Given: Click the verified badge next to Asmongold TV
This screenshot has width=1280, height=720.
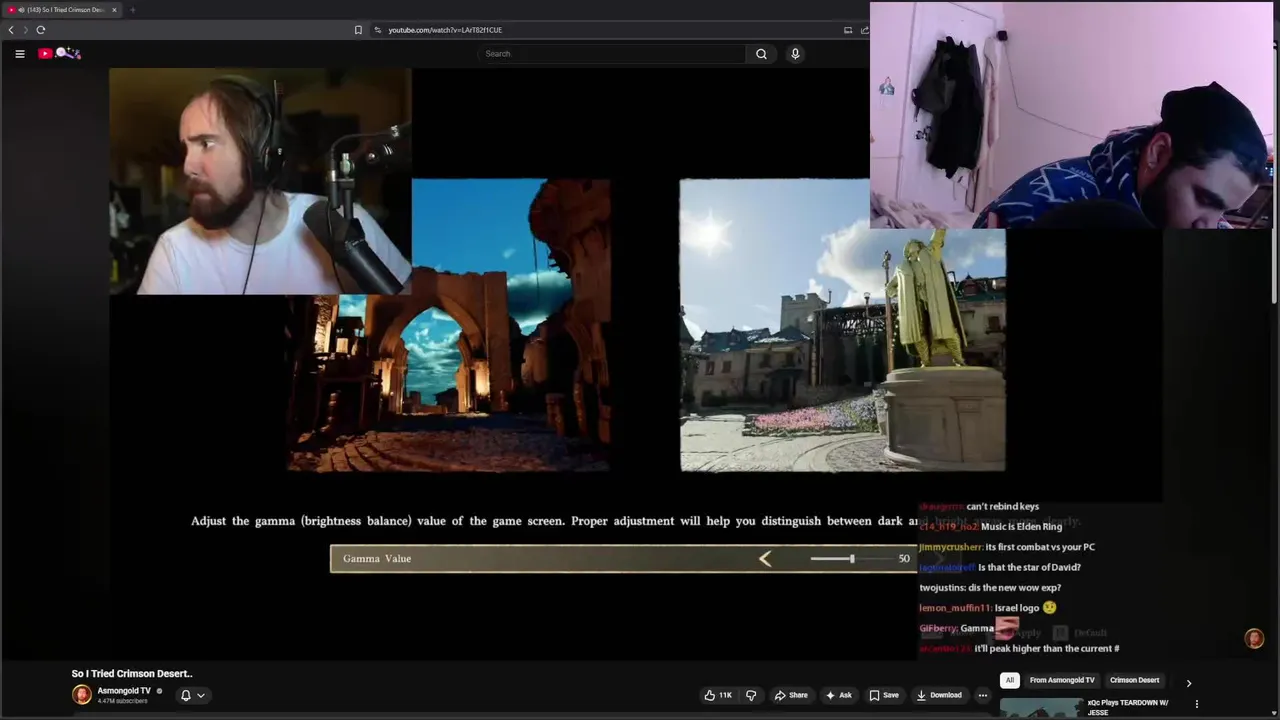Looking at the screenshot, I should click(159, 691).
